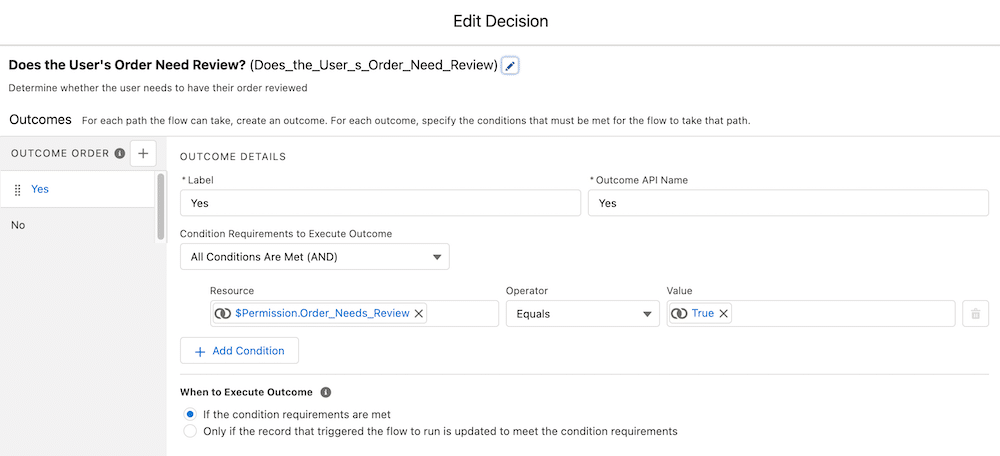Screen dimensions: 1000x456
Task: Click into the Label input field
Action: click(380, 203)
